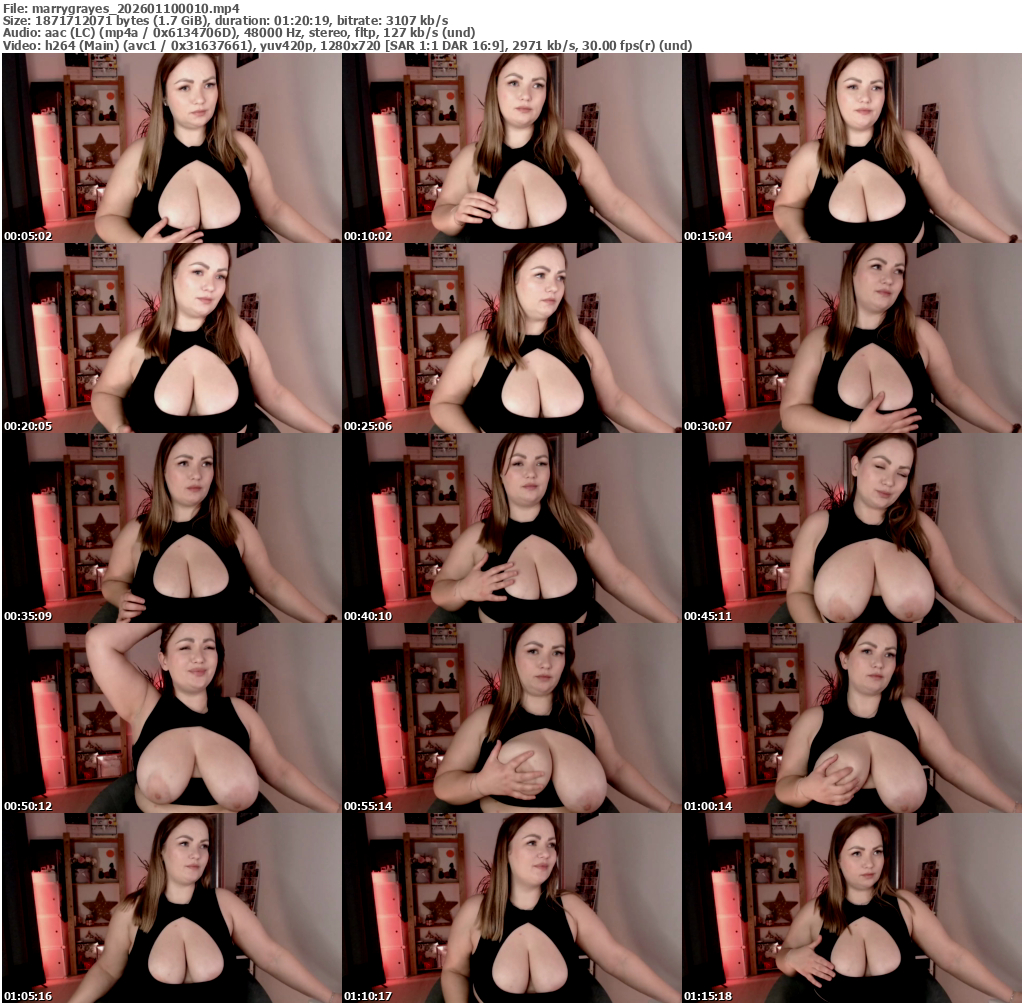Select the thumbnail at 00:30:07

852,337
